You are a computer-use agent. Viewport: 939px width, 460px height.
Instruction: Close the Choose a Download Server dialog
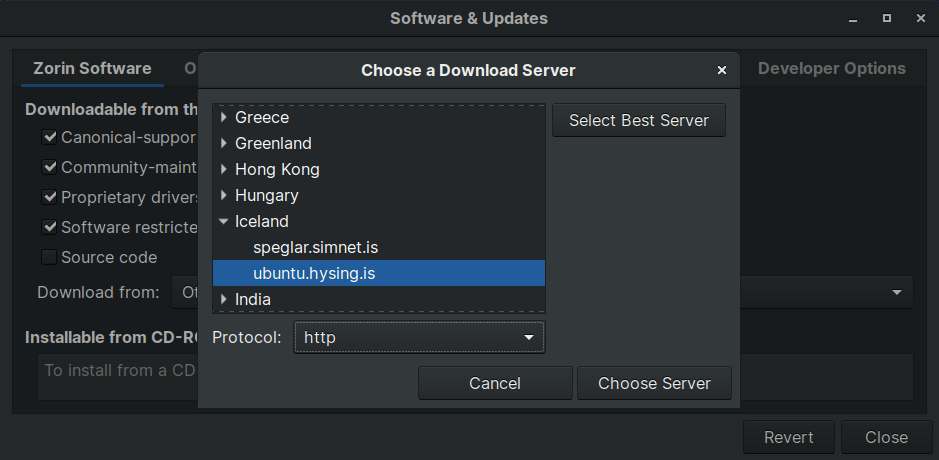[722, 71]
